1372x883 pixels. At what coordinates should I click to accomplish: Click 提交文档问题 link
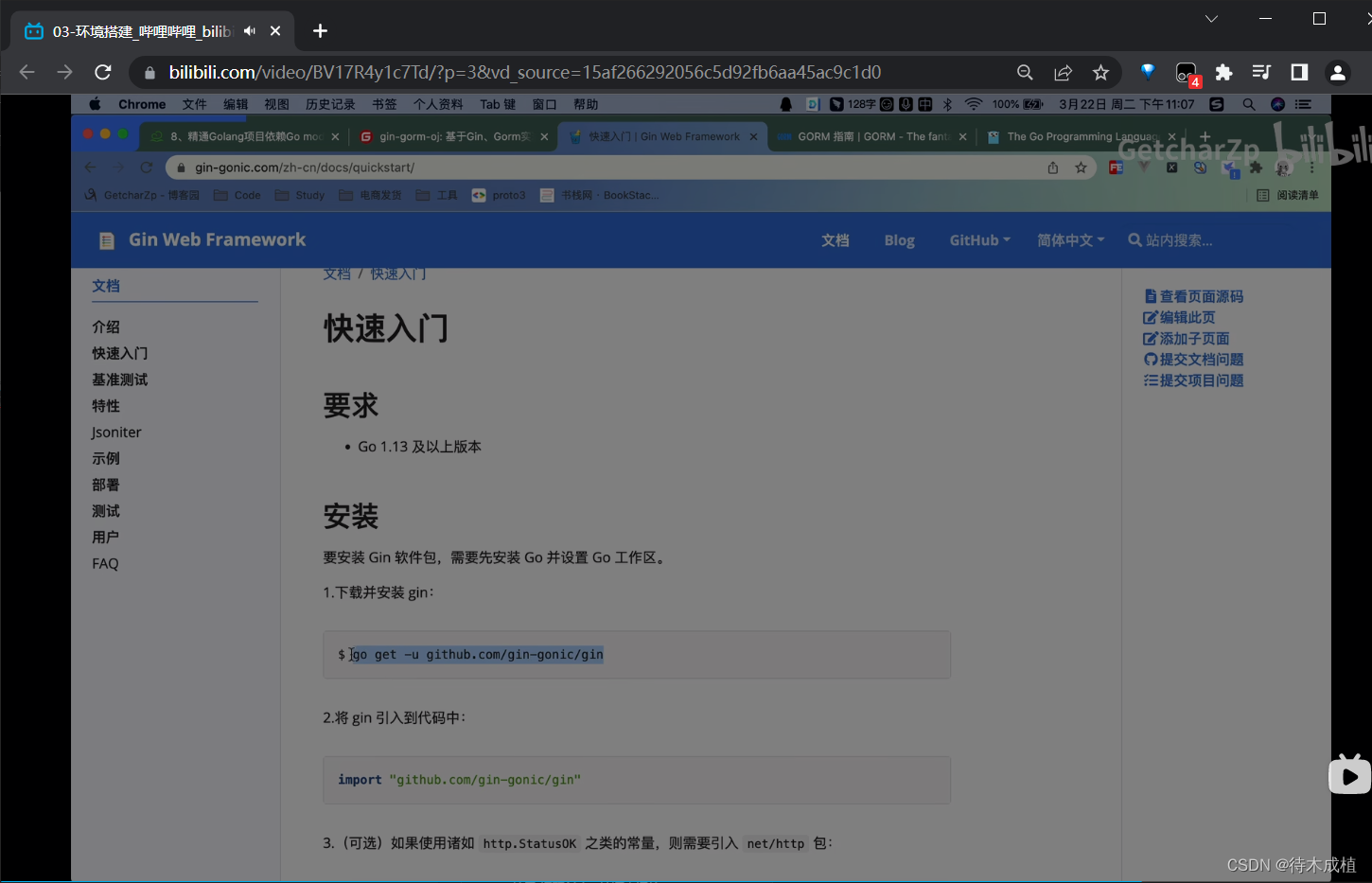[1194, 360]
